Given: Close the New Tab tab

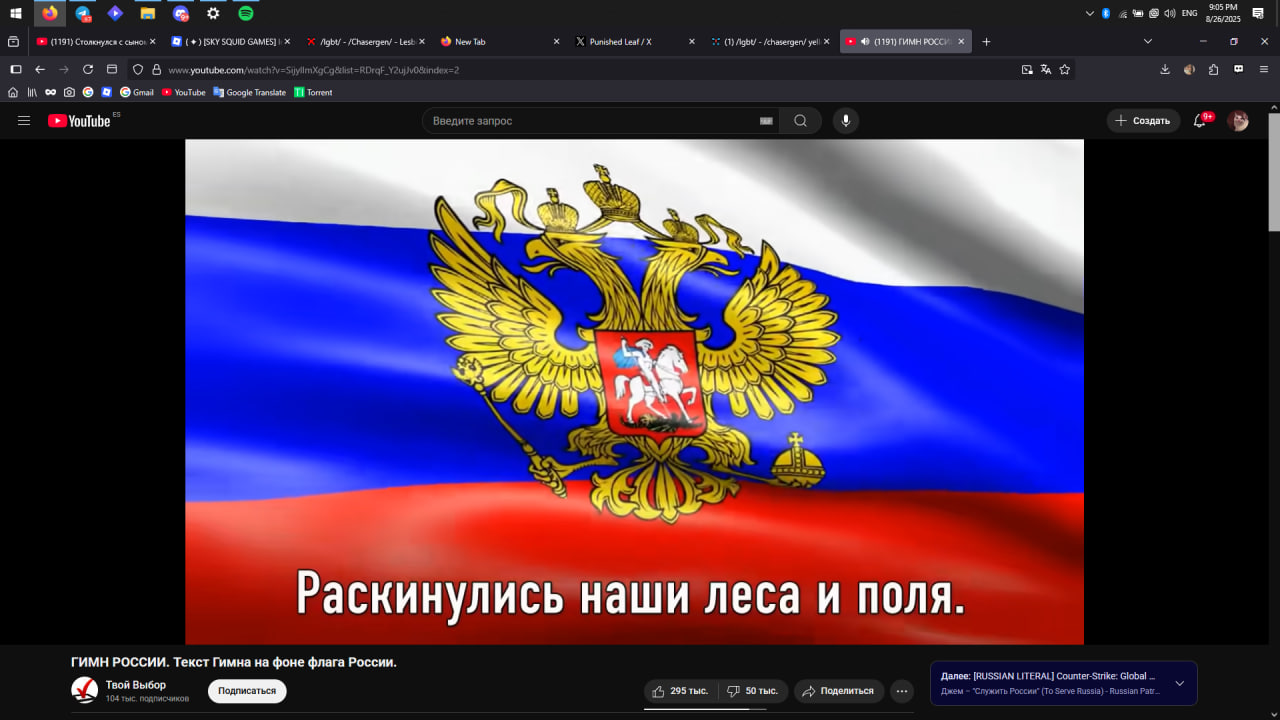Looking at the screenshot, I should click(x=556, y=42).
